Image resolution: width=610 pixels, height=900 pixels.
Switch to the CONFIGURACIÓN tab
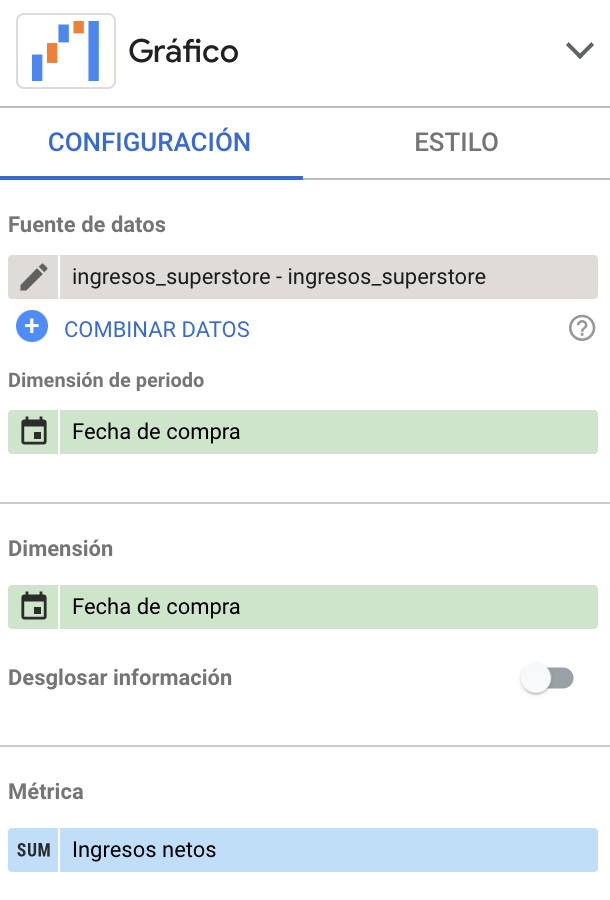(149, 142)
